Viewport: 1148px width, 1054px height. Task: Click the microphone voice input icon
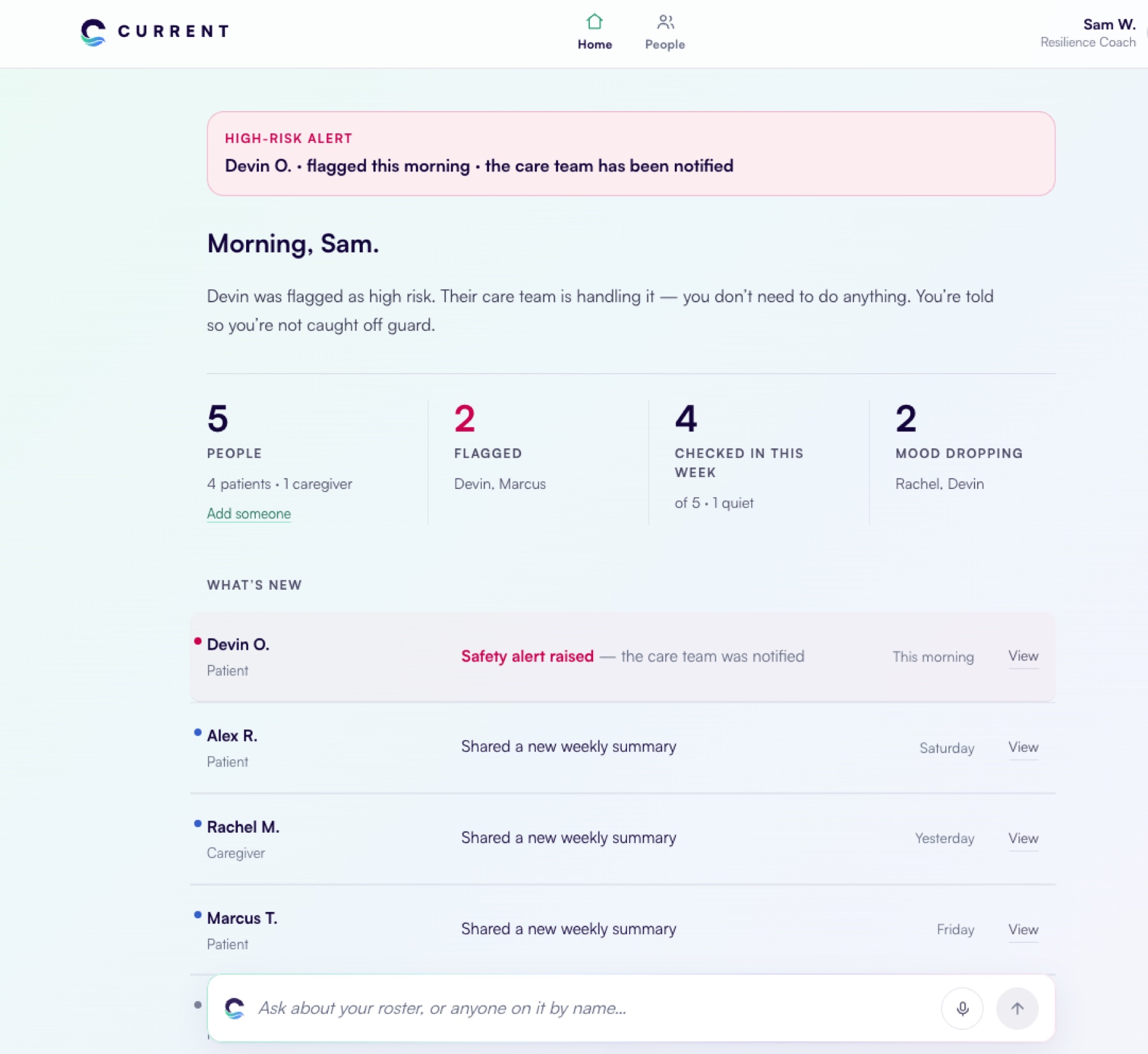[962, 1008]
